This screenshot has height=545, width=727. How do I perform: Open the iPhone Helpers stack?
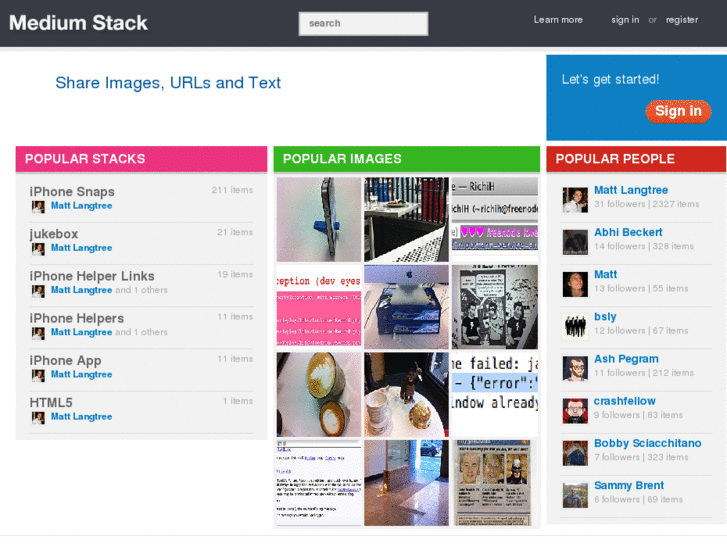point(77,318)
